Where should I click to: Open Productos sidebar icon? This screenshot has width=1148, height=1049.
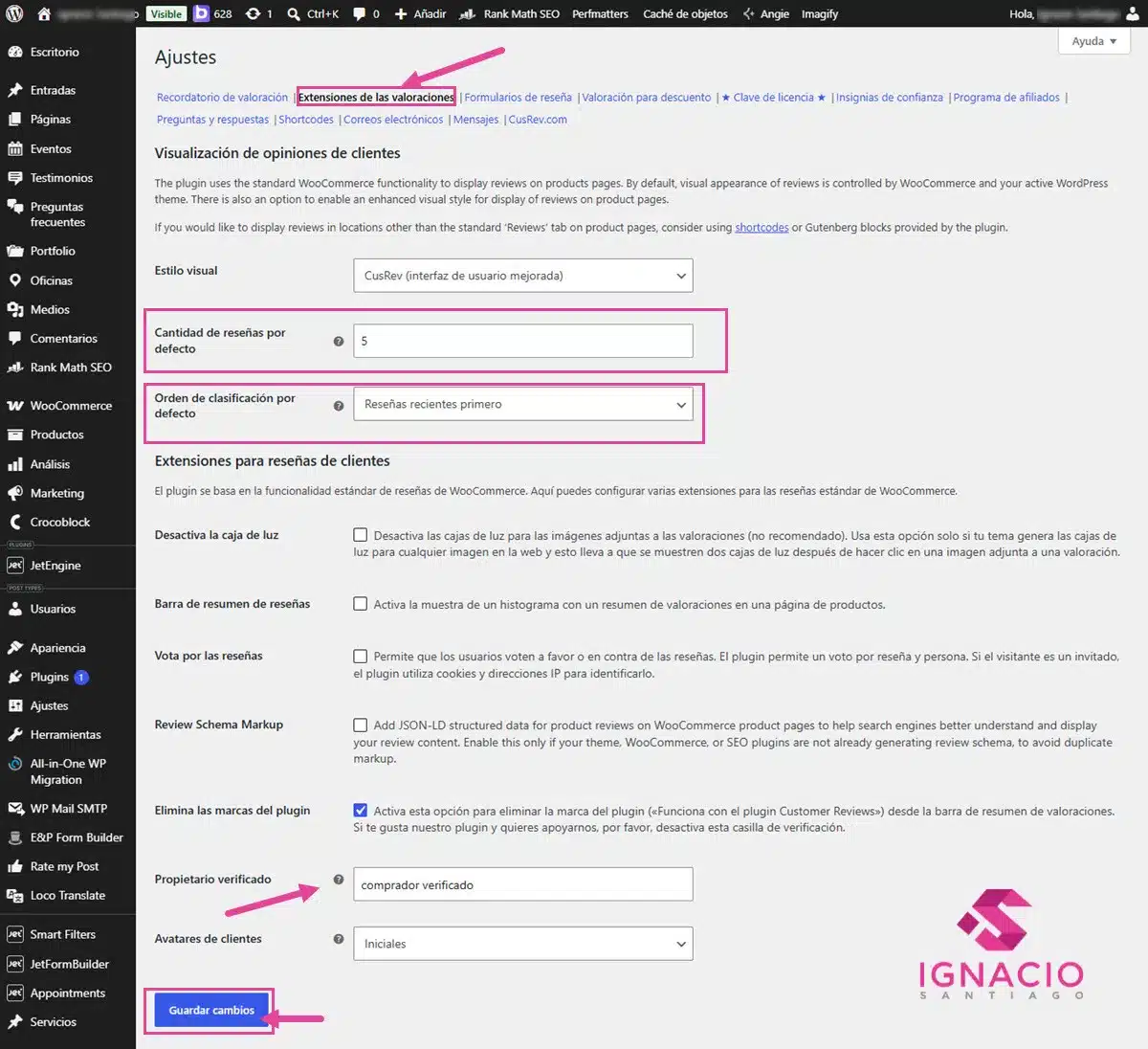[x=15, y=434]
